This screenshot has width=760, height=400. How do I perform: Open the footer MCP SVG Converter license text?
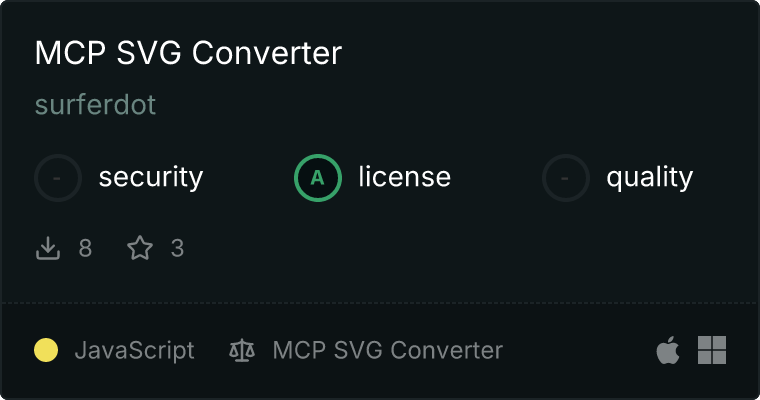click(x=388, y=350)
